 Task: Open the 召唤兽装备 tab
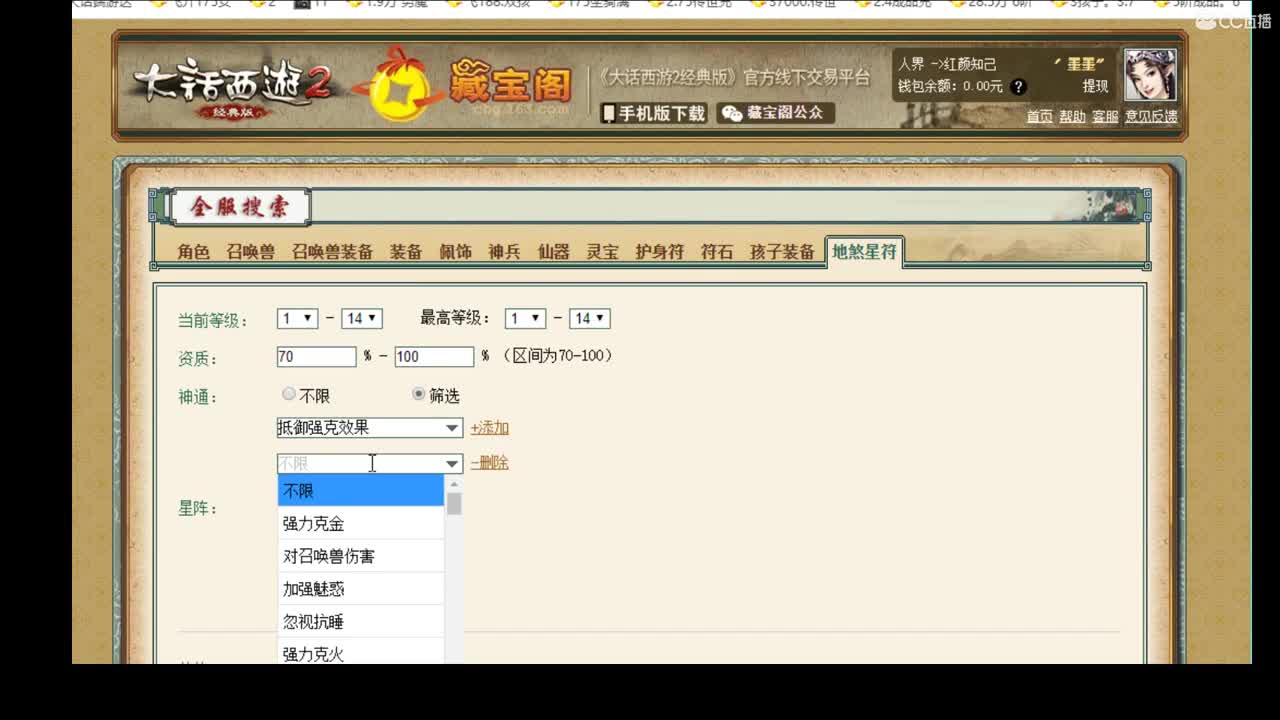tap(332, 252)
